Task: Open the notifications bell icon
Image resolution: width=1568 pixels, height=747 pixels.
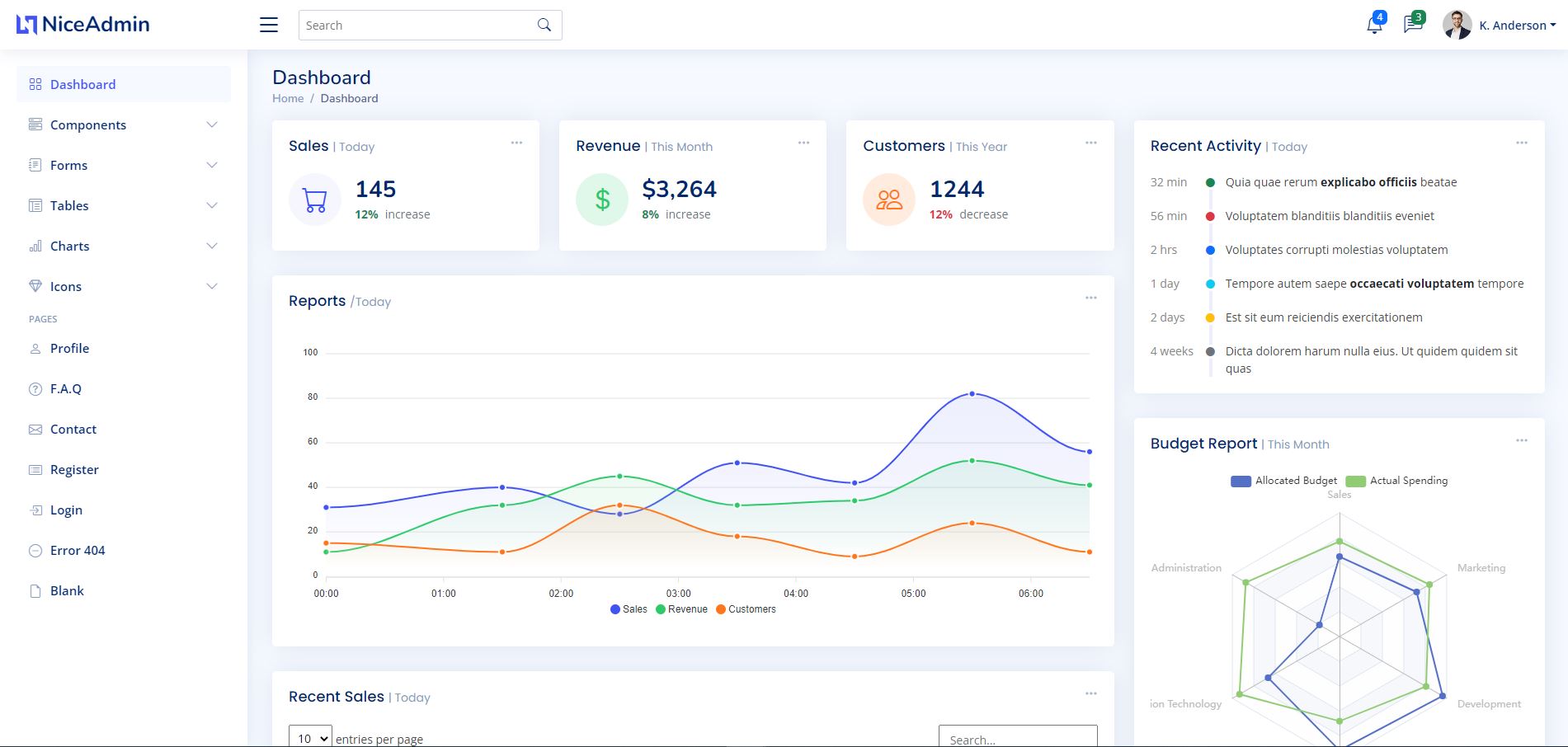Action: tap(1374, 25)
